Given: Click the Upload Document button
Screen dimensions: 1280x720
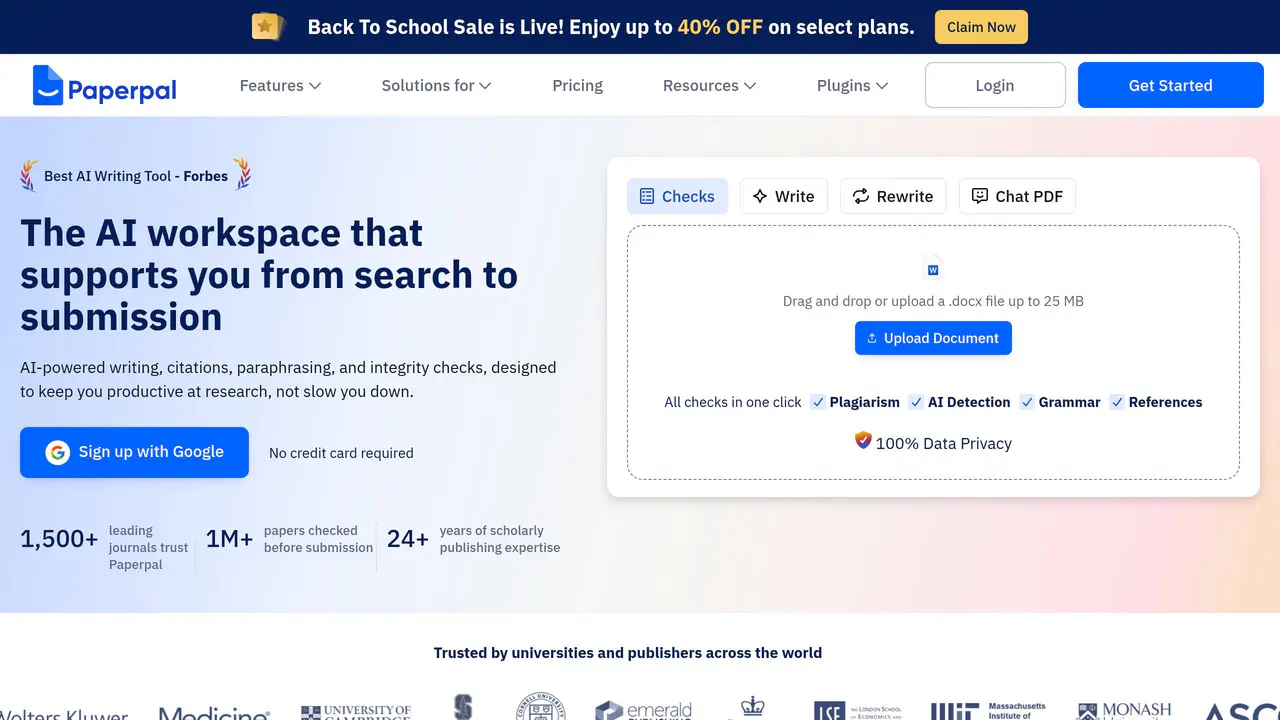Looking at the screenshot, I should (933, 338).
